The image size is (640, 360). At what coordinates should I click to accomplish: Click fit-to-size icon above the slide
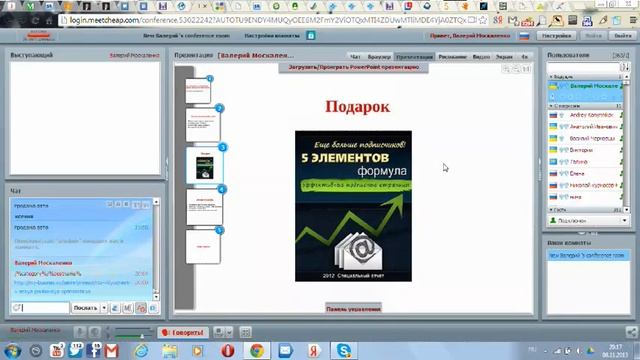[527, 69]
